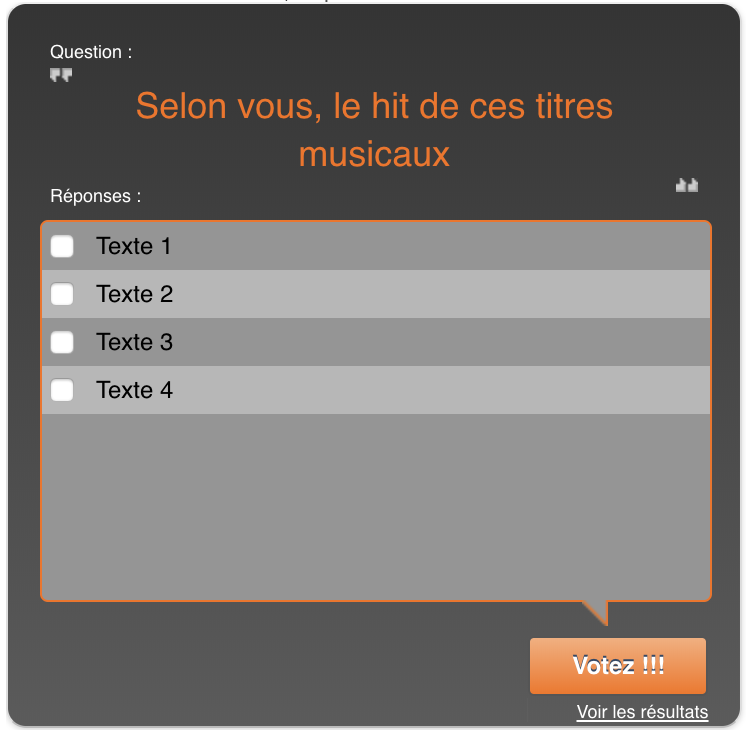The width and height of the screenshot is (746, 730).
Task: Click the speech bubble tail arrow
Action: click(x=595, y=613)
